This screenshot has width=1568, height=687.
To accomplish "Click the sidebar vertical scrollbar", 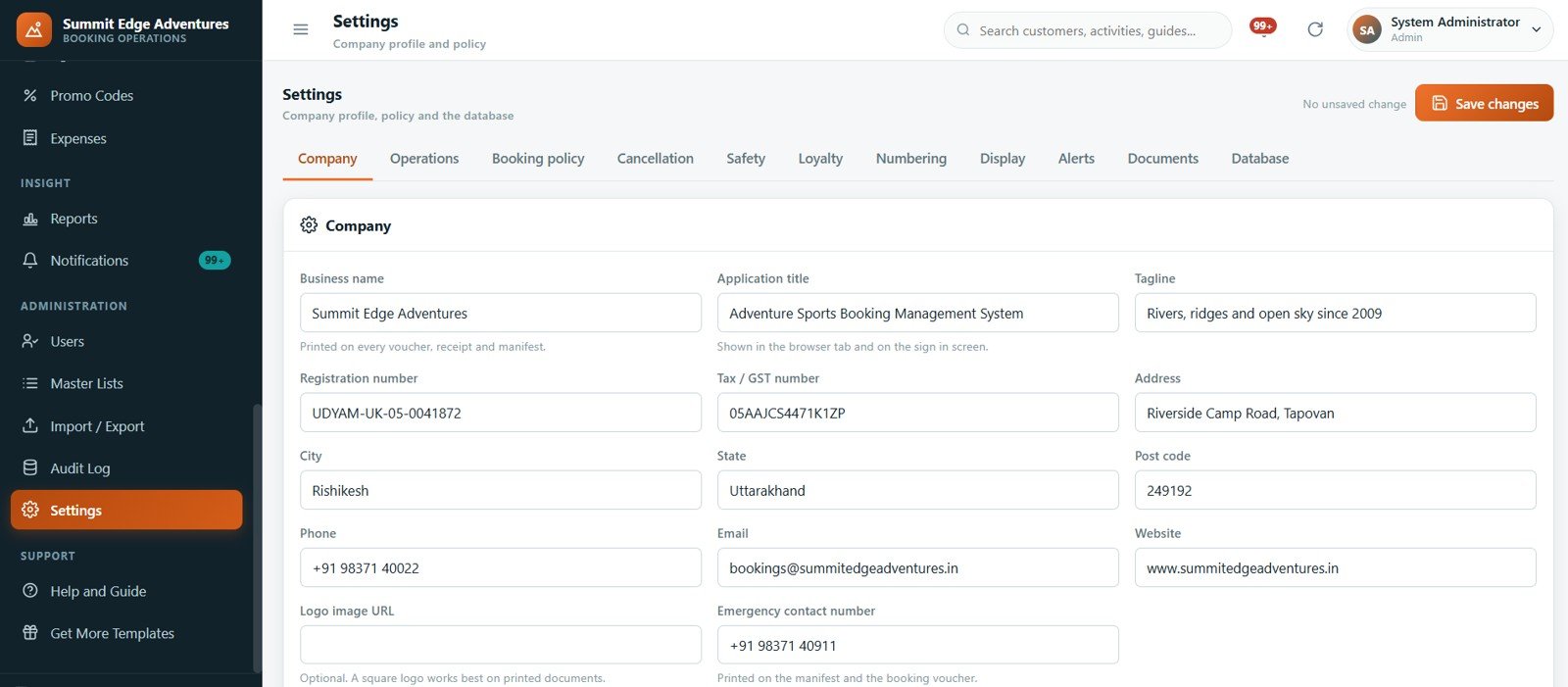I will tap(258, 538).
